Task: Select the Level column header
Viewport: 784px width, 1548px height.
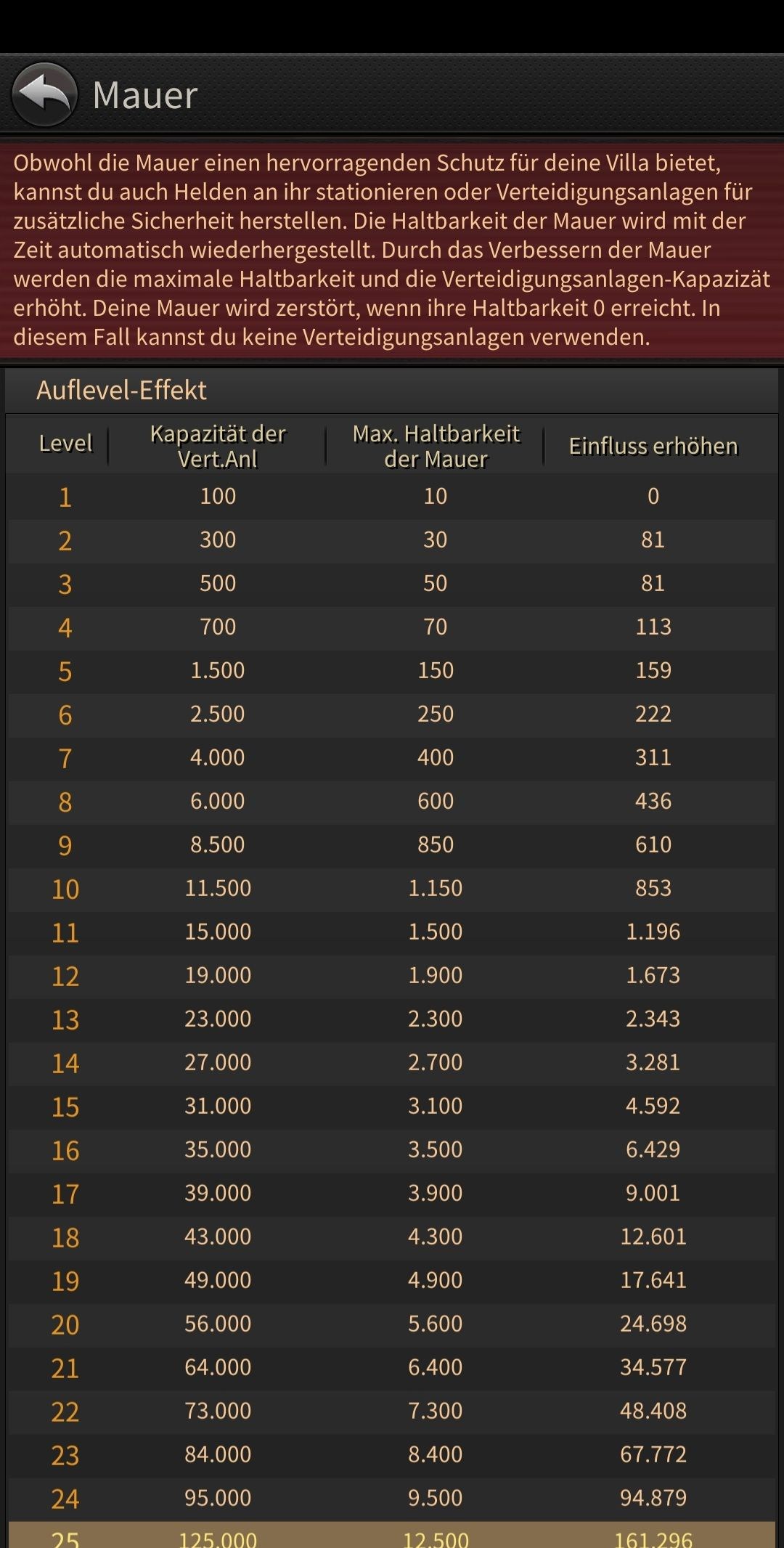Action: (65, 443)
